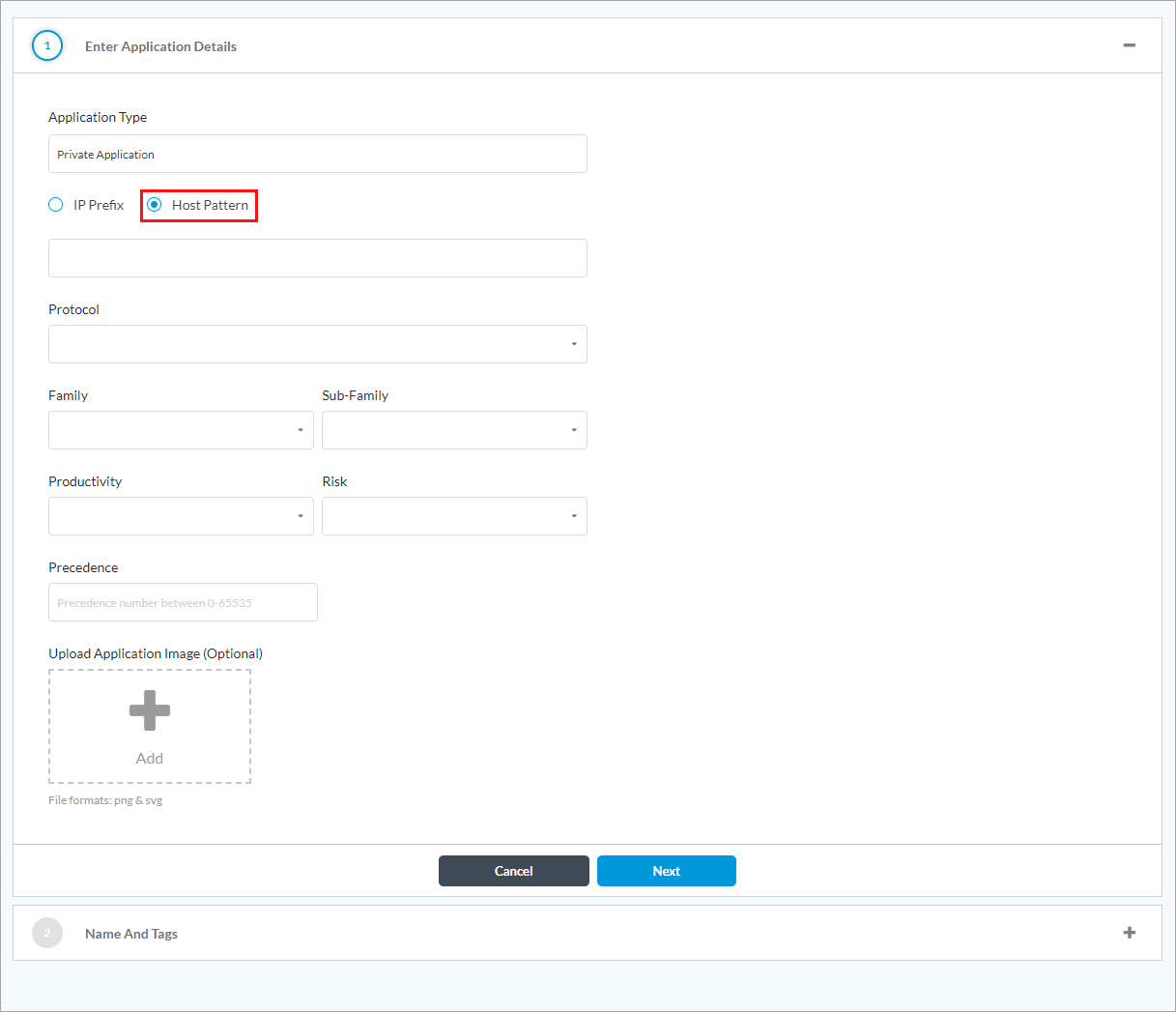The height and width of the screenshot is (1012, 1176).
Task: Click the Name And Tags header title
Action: click(x=131, y=934)
